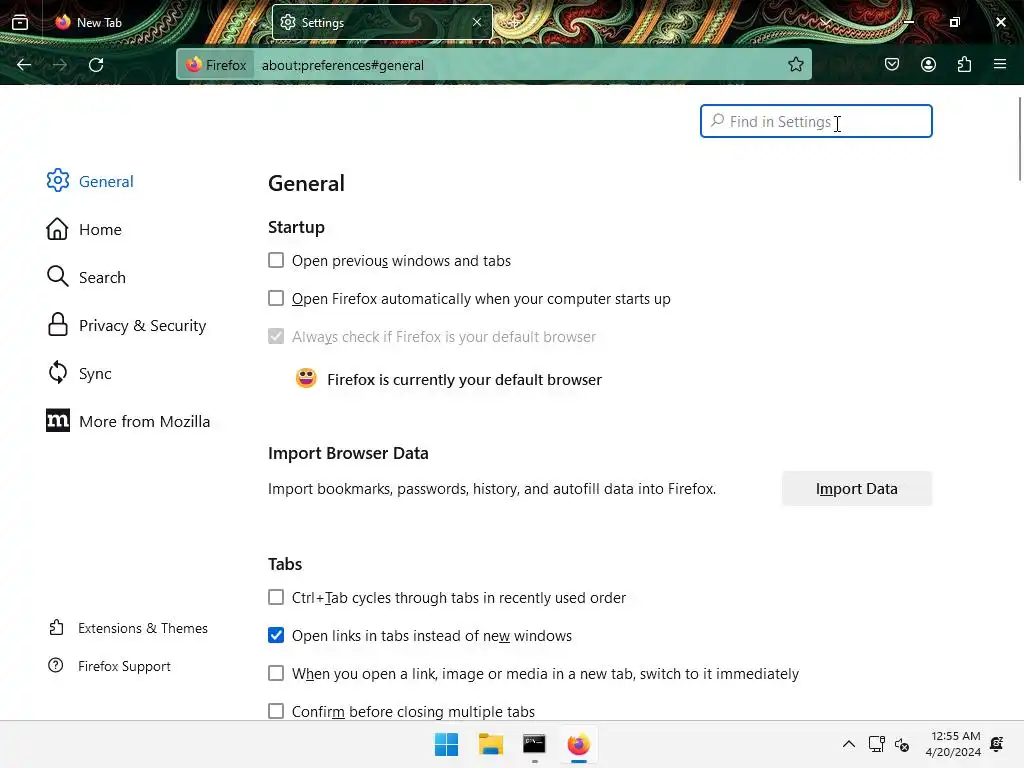Click the Home house icon in sidebar
This screenshot has width=1024, height=768.
[57, 229]
